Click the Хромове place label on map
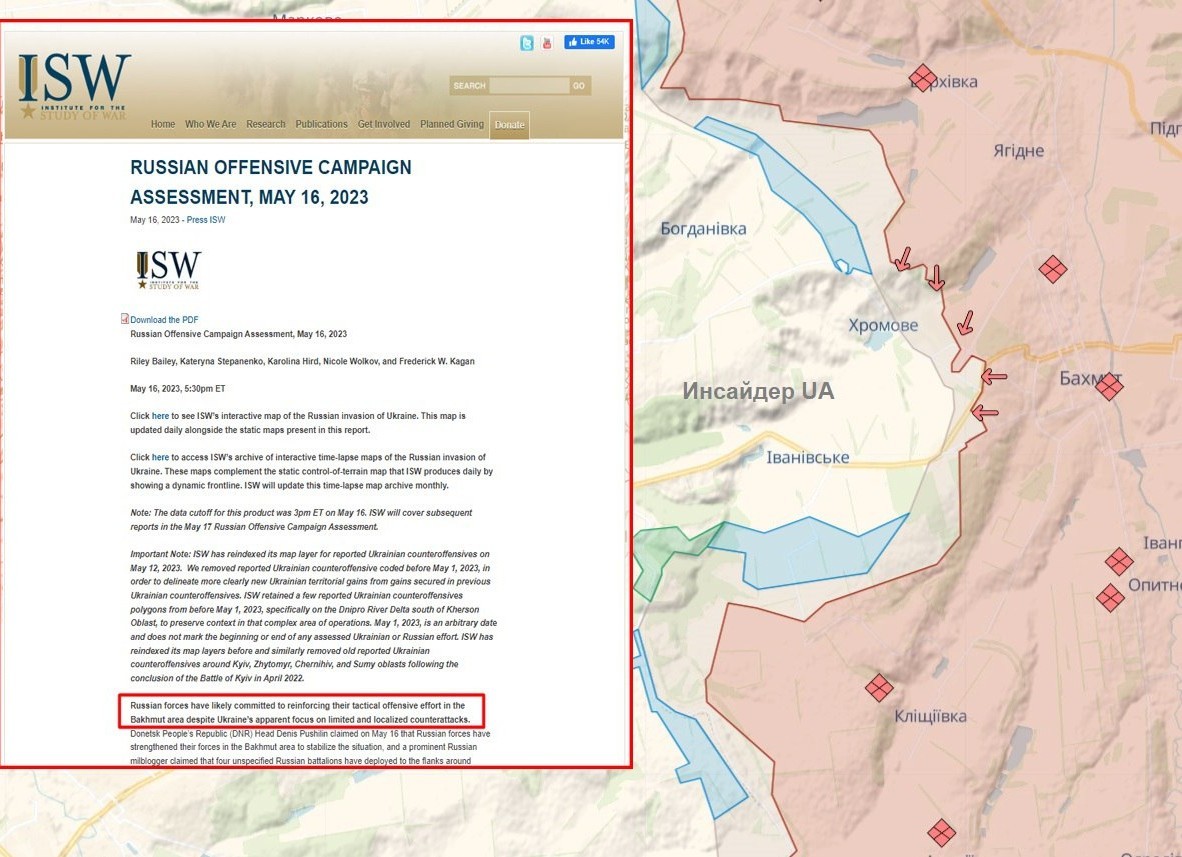 coord(883,325)
